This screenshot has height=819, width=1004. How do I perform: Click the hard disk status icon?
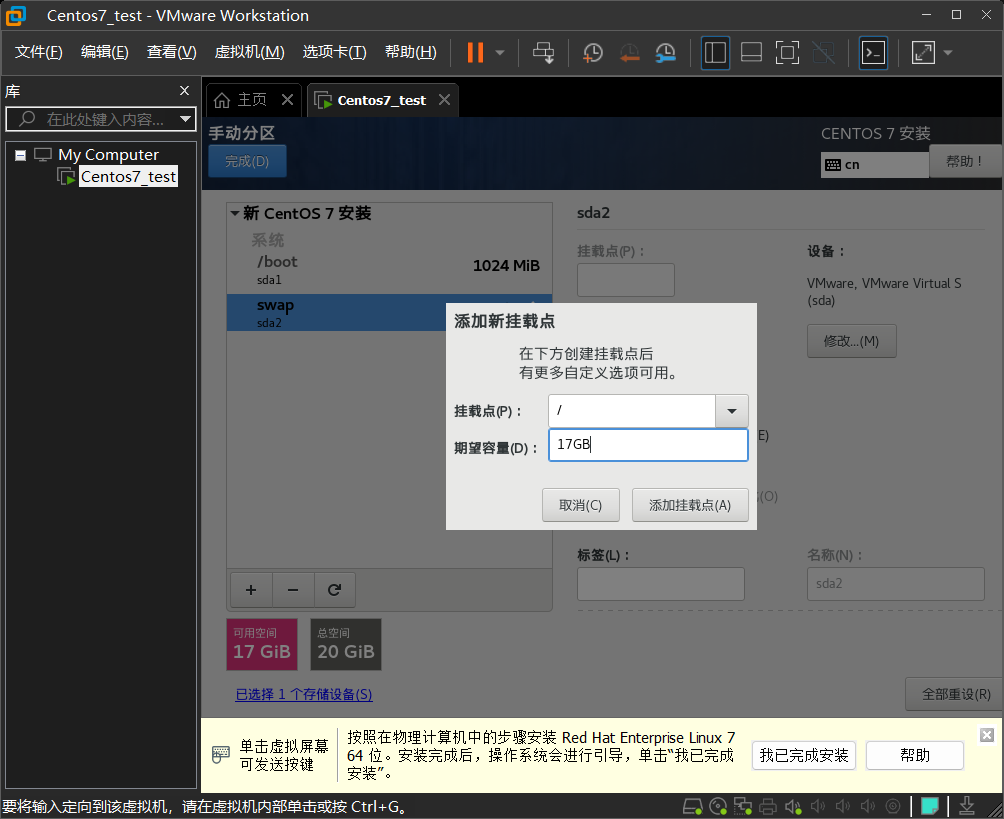point(692,807)
